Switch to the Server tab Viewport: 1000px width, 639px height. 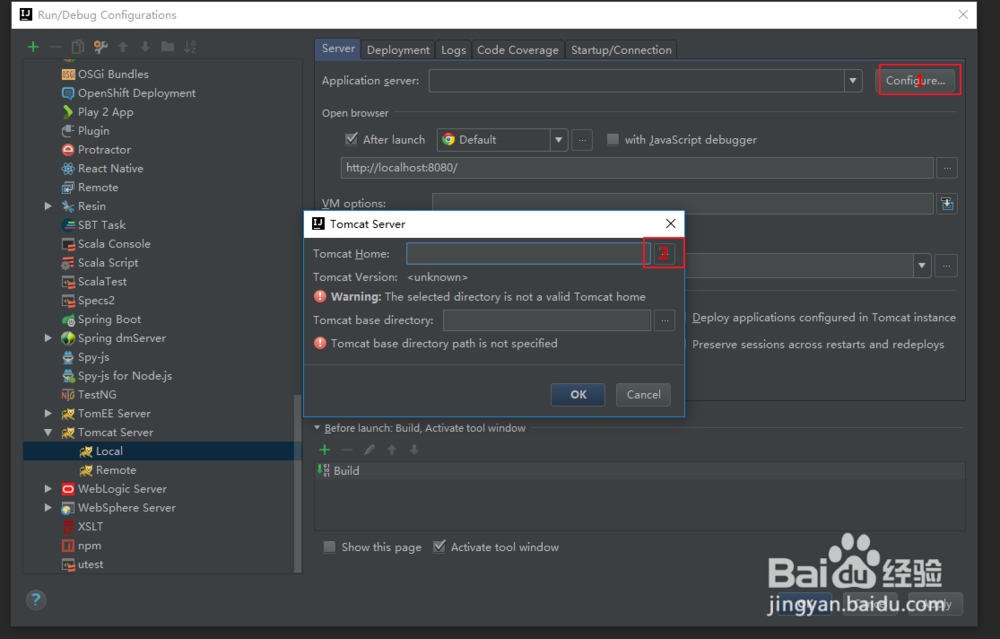tap(338, 48)
